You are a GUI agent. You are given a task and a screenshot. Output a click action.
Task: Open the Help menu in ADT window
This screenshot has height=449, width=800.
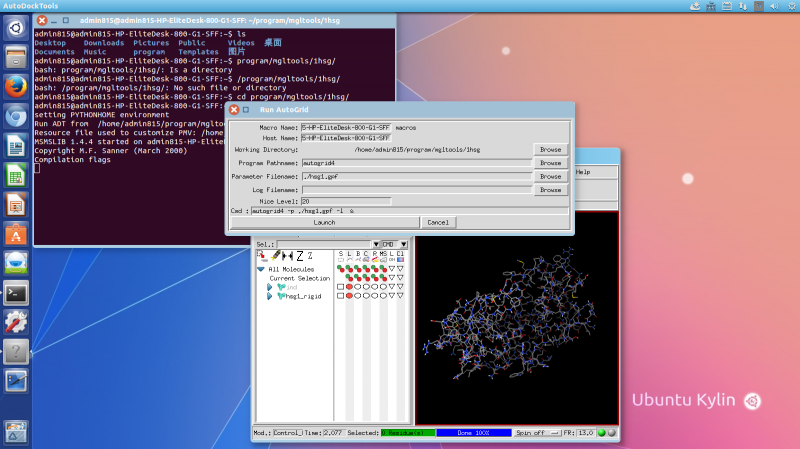pos(583,172)
